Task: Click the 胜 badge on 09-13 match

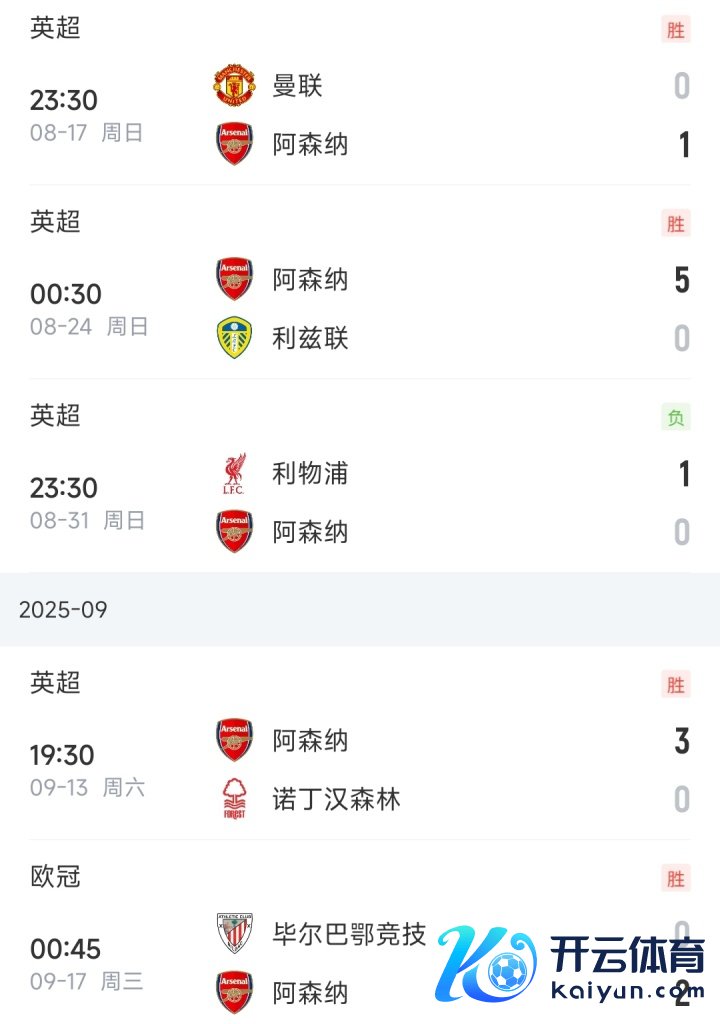Action: coord(676,685)
